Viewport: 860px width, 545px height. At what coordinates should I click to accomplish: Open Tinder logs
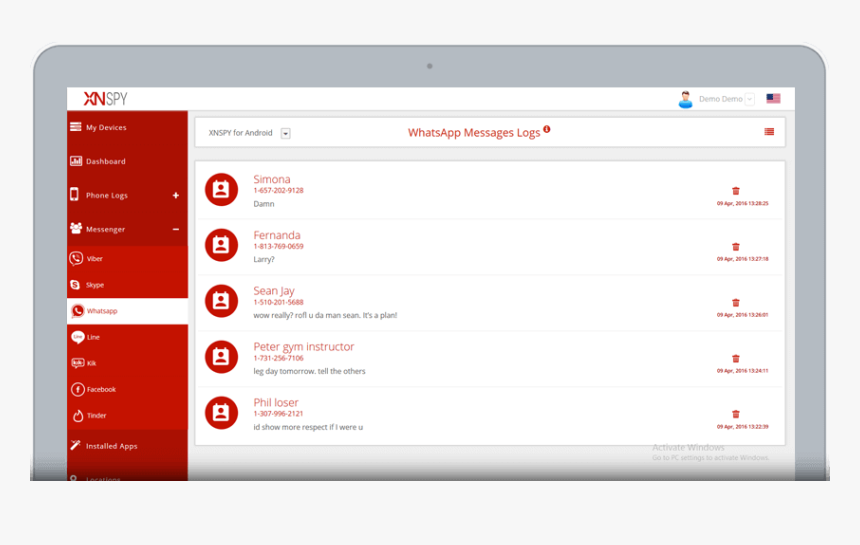pos(127,416)
